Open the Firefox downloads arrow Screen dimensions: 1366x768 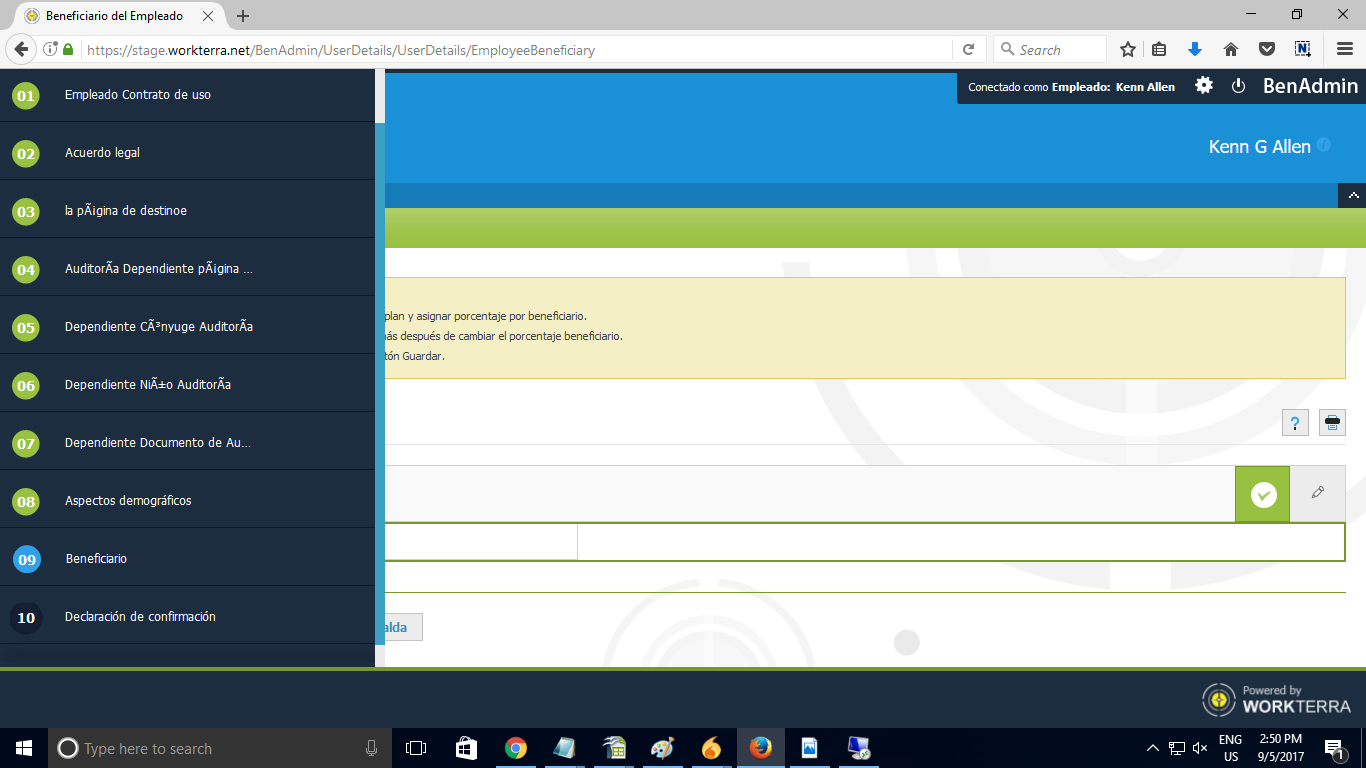point(1194,50)
